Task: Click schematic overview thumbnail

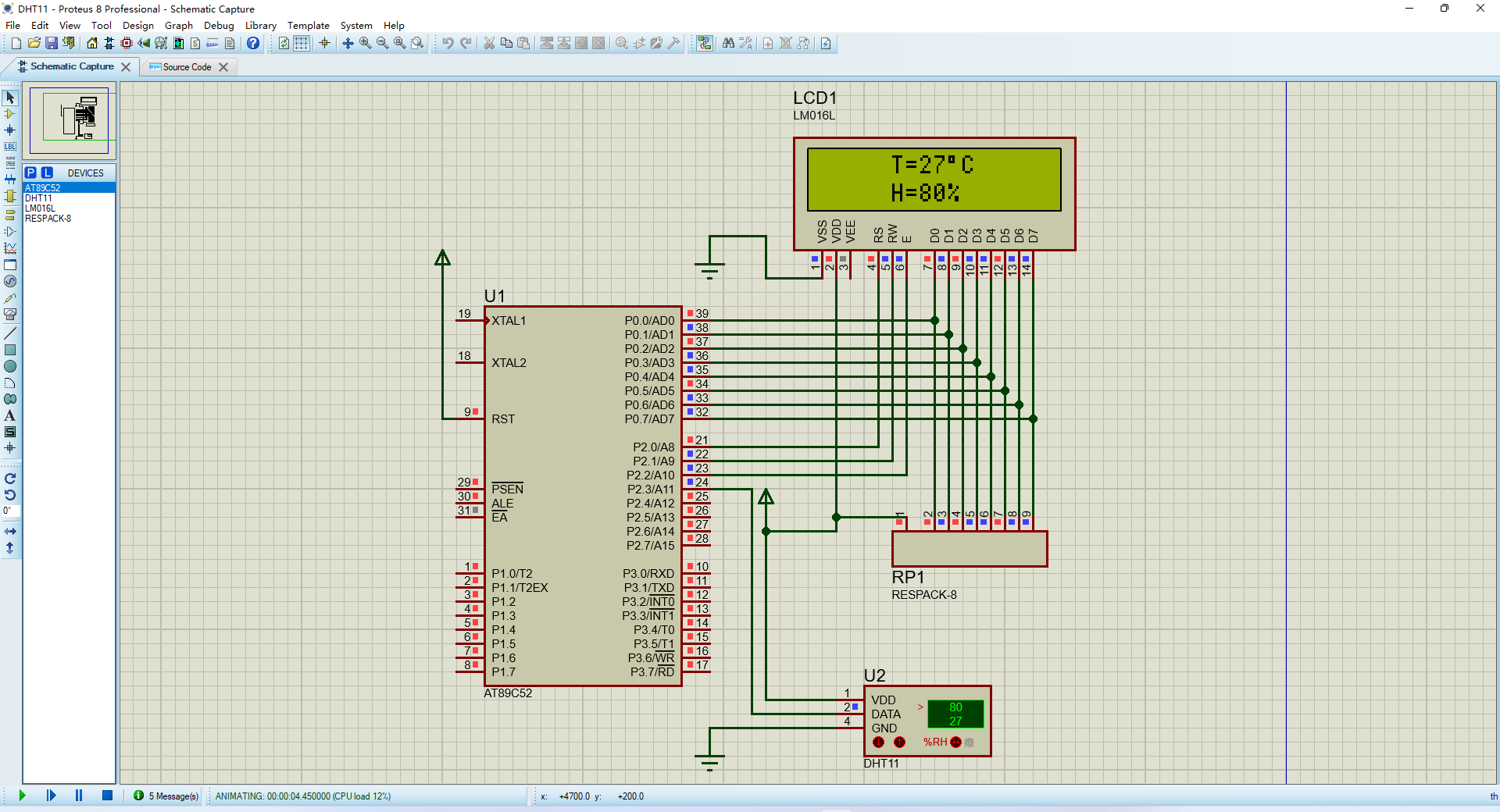Action: tap(70, 120)
